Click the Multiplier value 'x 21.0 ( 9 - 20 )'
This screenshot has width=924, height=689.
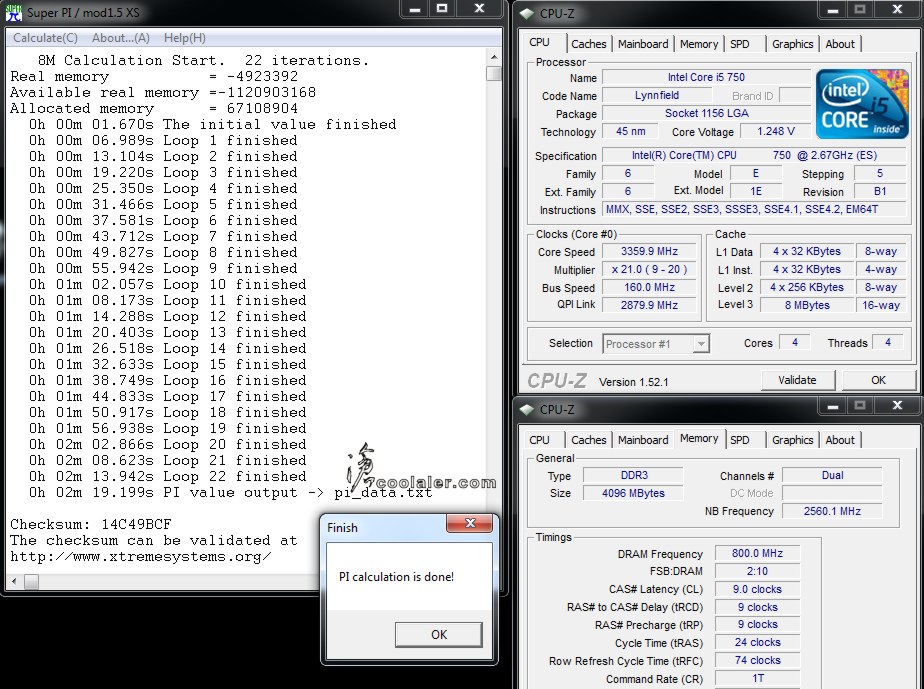point(649,269)
